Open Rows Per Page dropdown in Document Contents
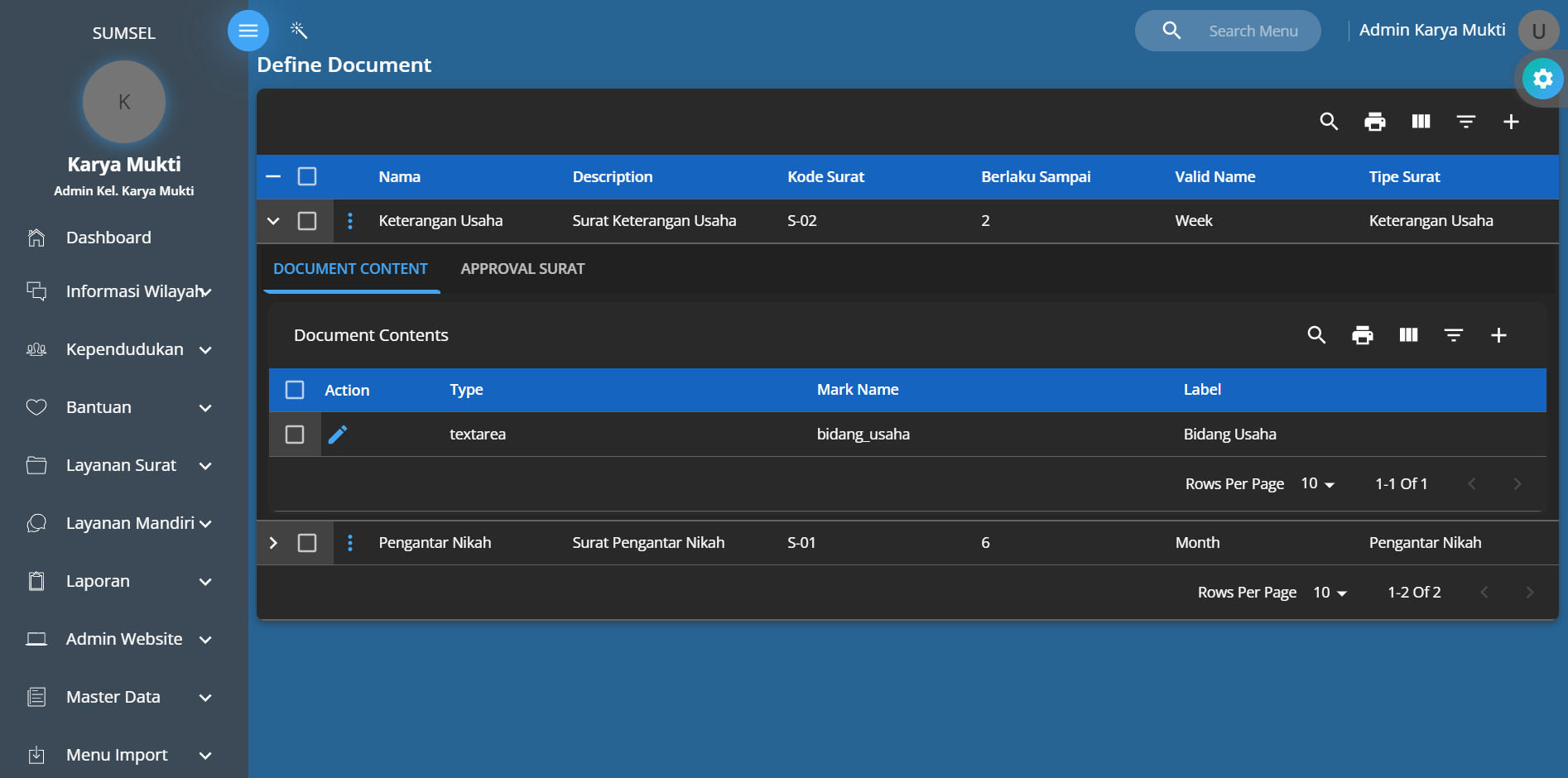This screenshot has width=1568, height=778. point(1317,484)
